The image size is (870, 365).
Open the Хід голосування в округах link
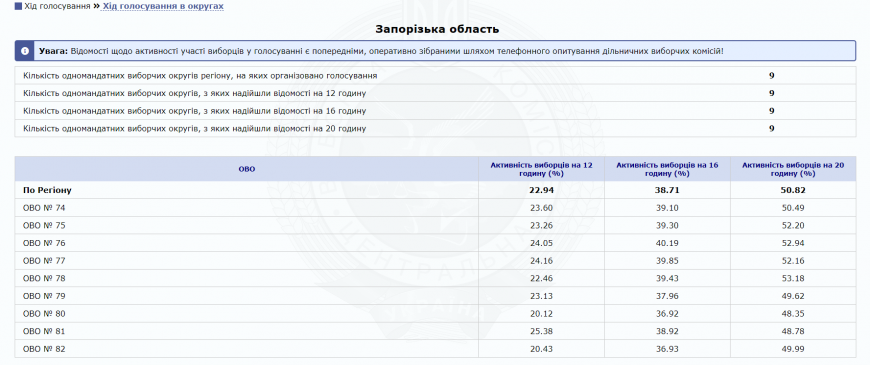click(x=163, y=6)
